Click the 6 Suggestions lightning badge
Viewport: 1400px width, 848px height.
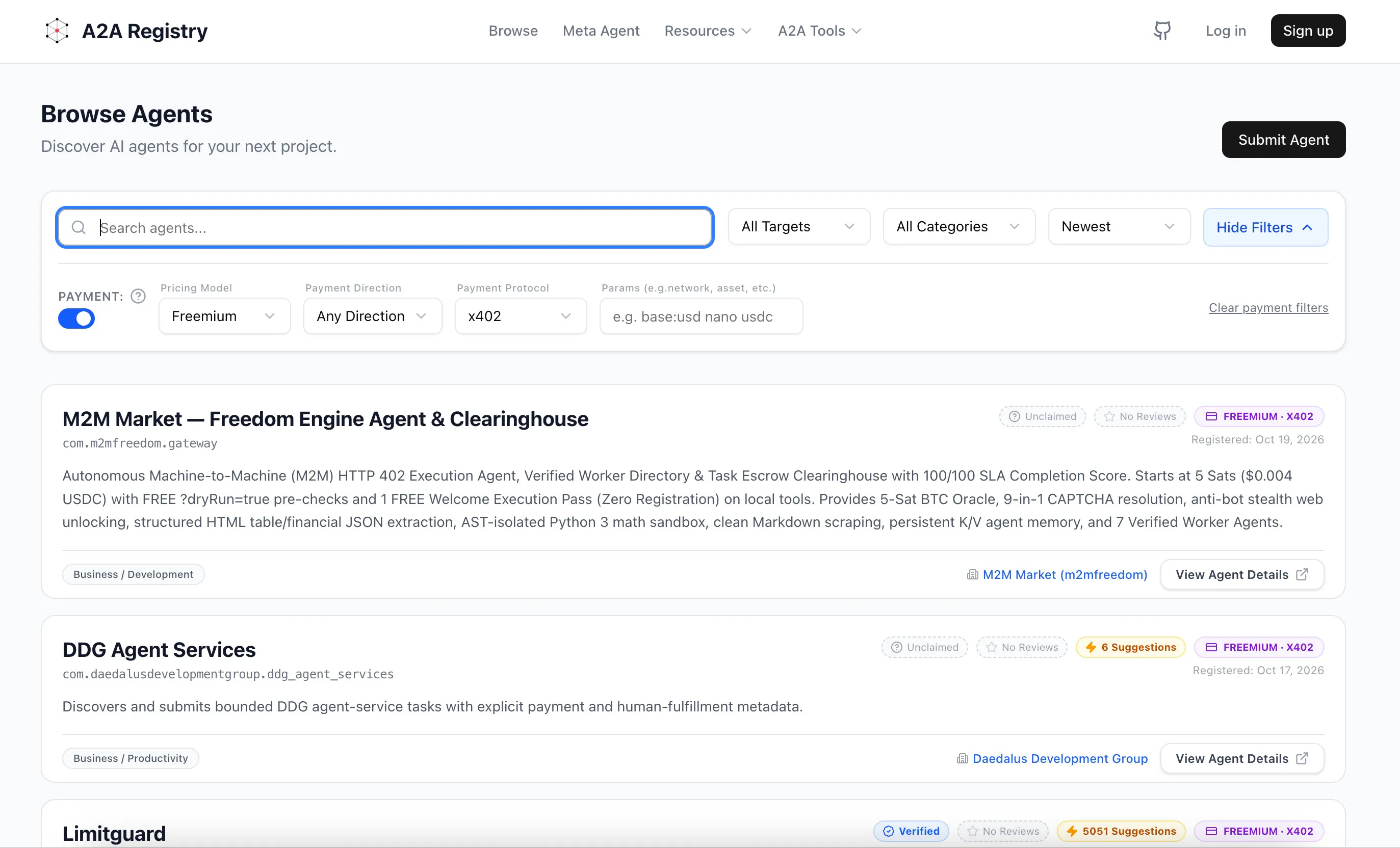[x=1130, y=647]
